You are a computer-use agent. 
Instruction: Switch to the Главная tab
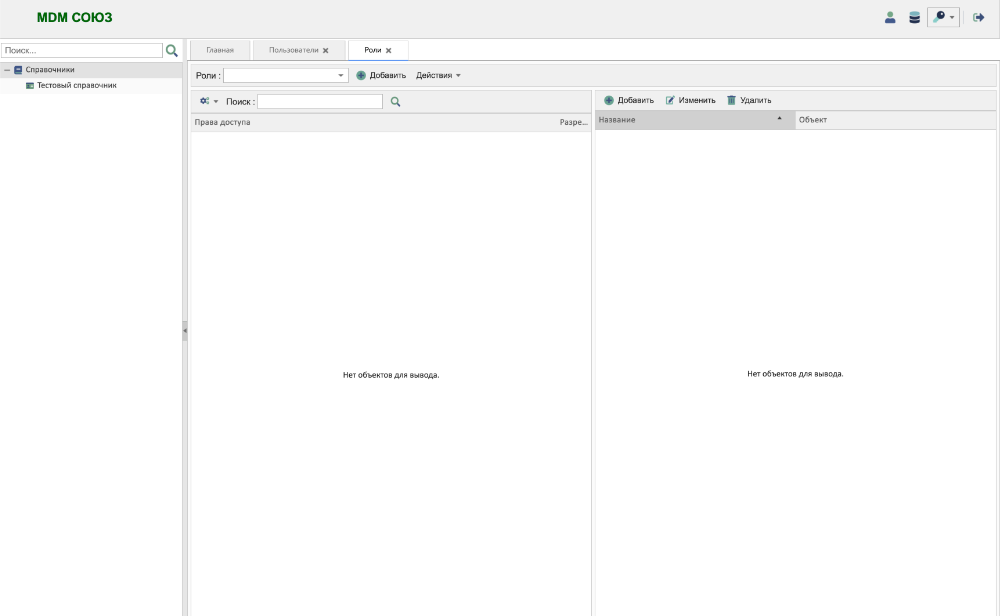(x=220, y=50)
